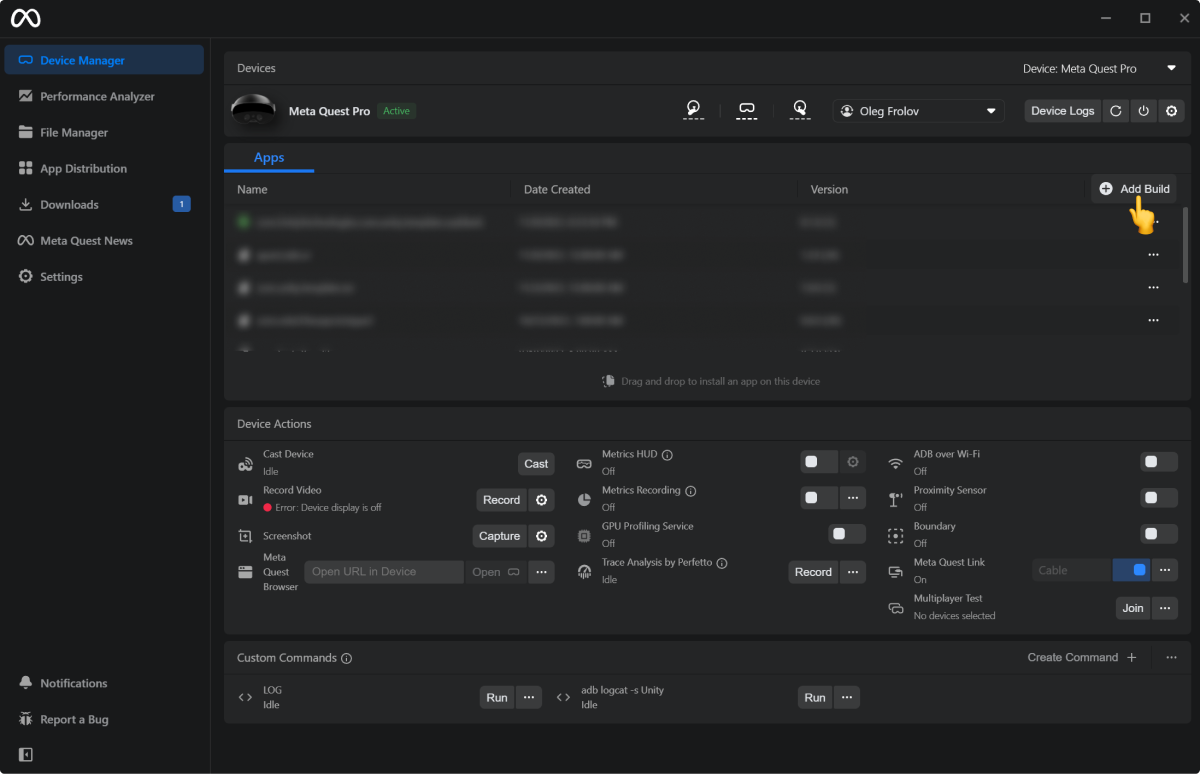Viewport: 1200px width, 774px height.
Task: Collapse the sidebar panel icon
Action: click(x=26, y=754)
